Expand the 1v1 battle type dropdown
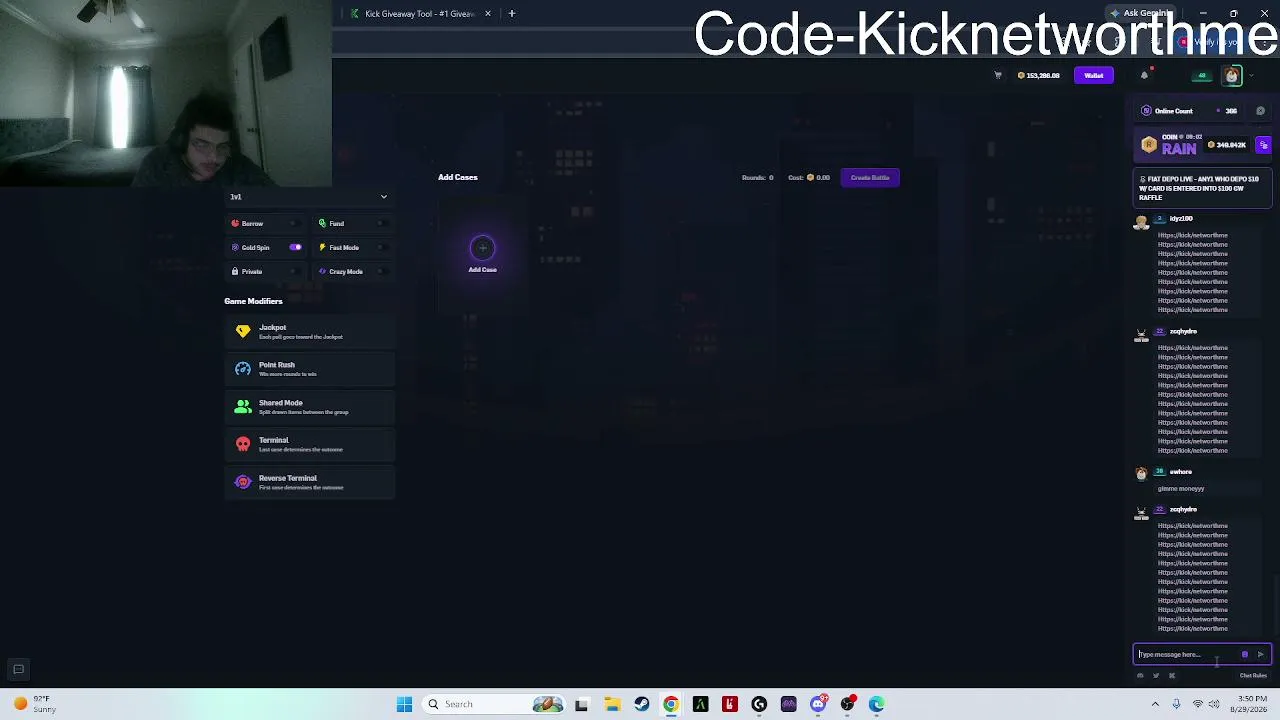Screen dimensions: 1280x720 [x=308, y=197]
